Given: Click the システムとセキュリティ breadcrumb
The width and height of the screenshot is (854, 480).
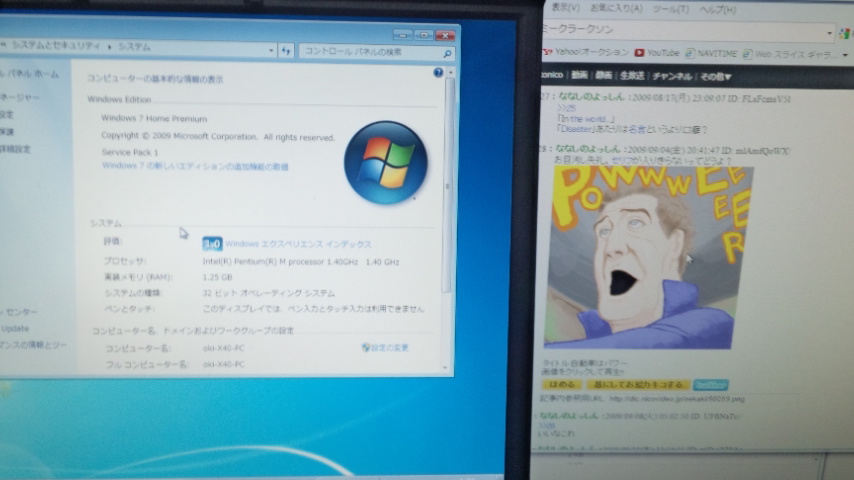Looking at the screenshot, I should click(x=57, y=46).
